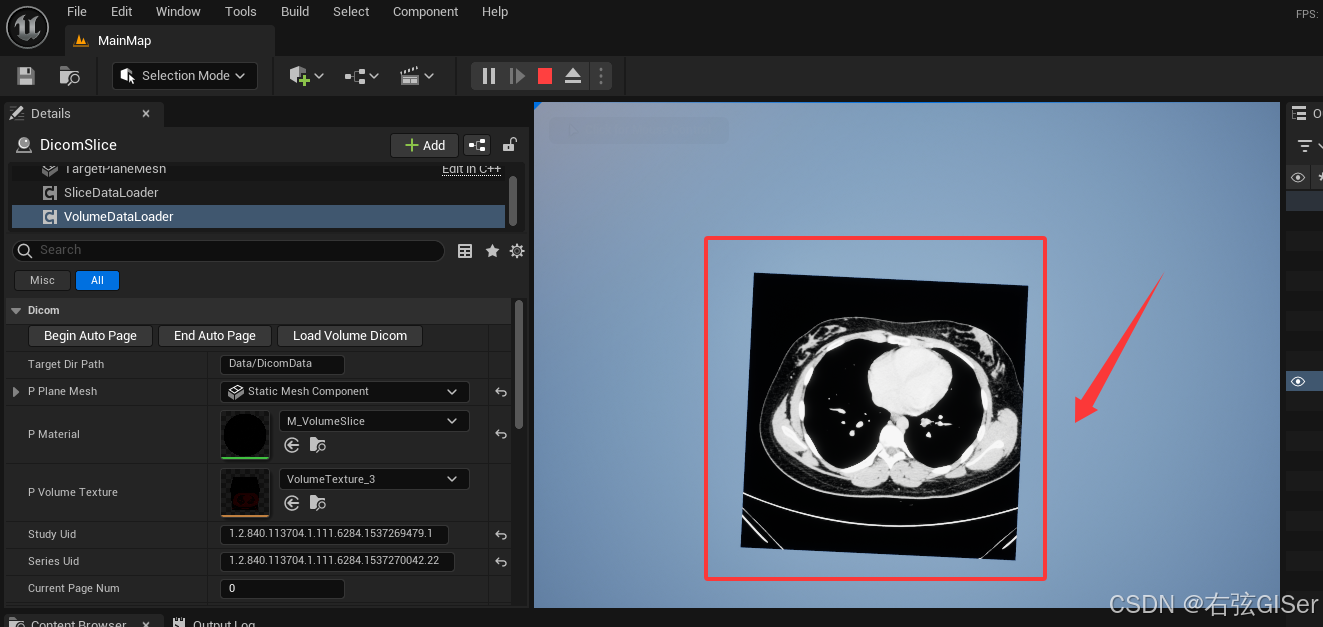Click the P Volume Texture thumbnail preview
The image size is (1323, 627).
click(245, 492)
